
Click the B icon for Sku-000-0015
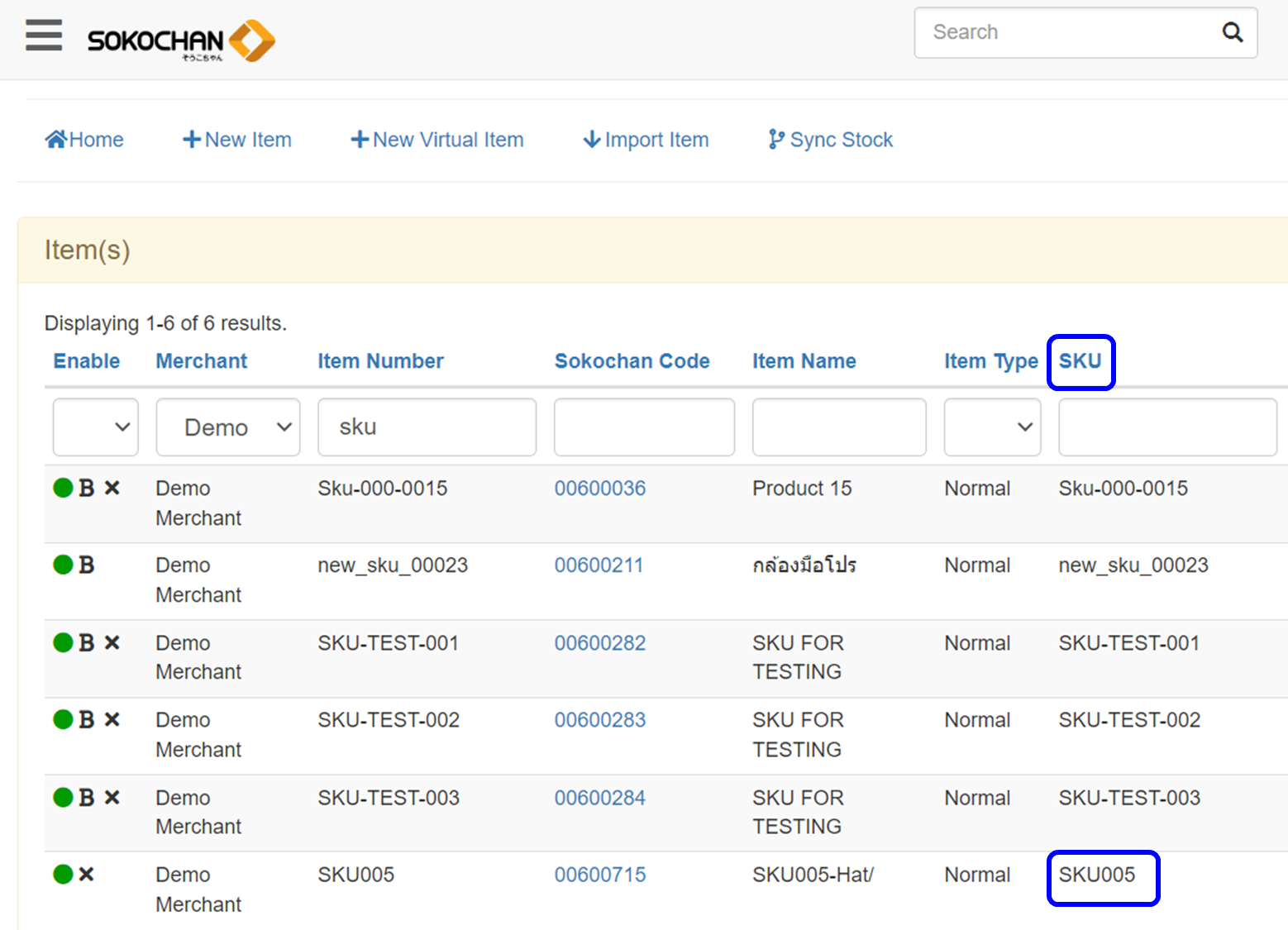pos(87,489)
